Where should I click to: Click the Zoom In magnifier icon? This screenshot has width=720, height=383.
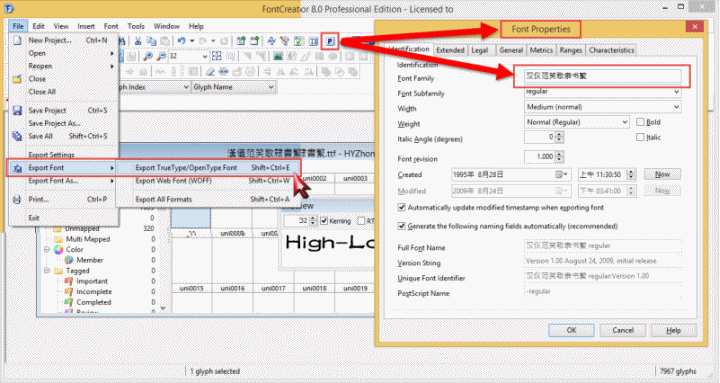[147, 56]
